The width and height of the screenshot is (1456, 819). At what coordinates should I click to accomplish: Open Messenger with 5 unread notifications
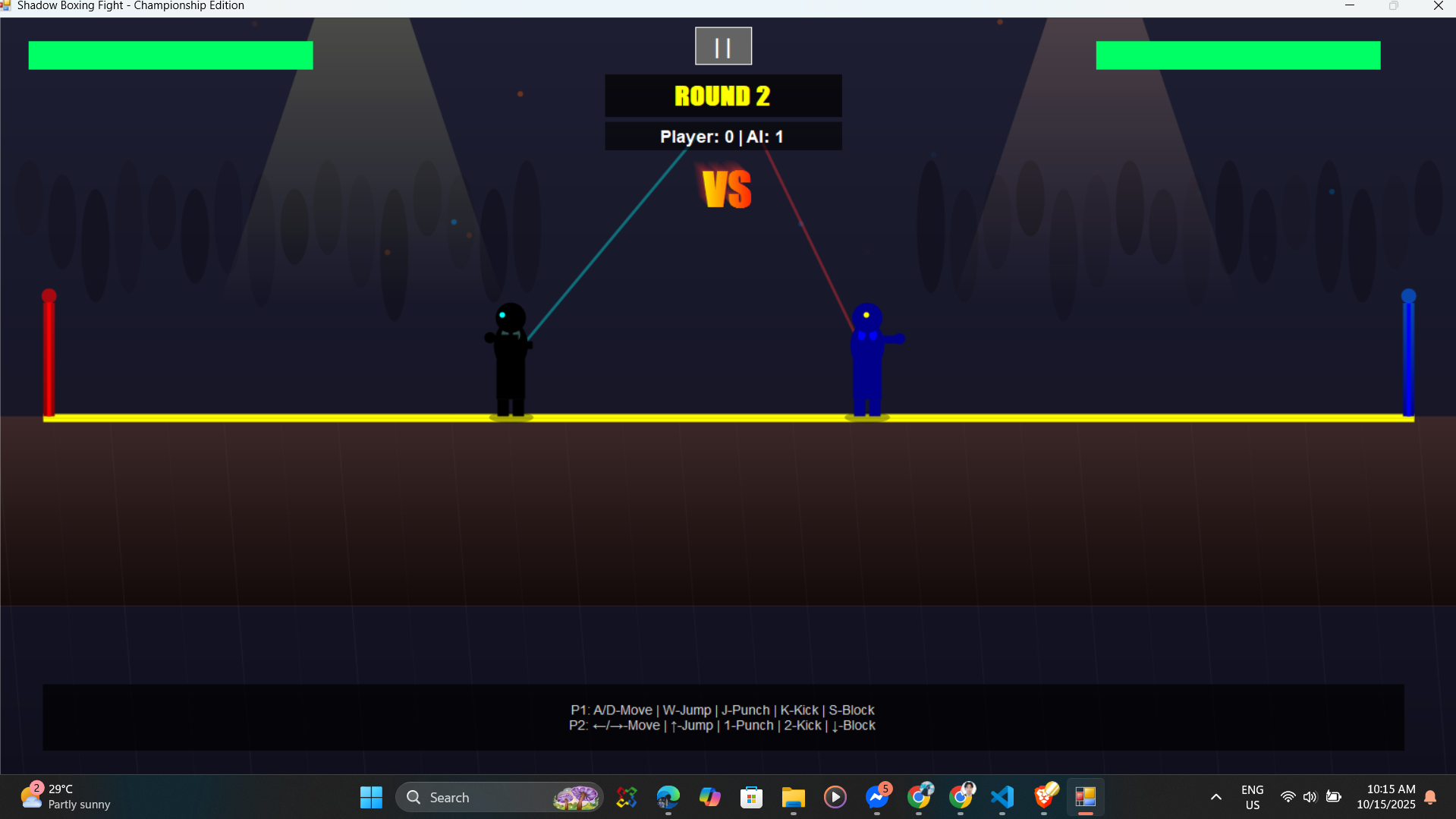click(877, 797)
